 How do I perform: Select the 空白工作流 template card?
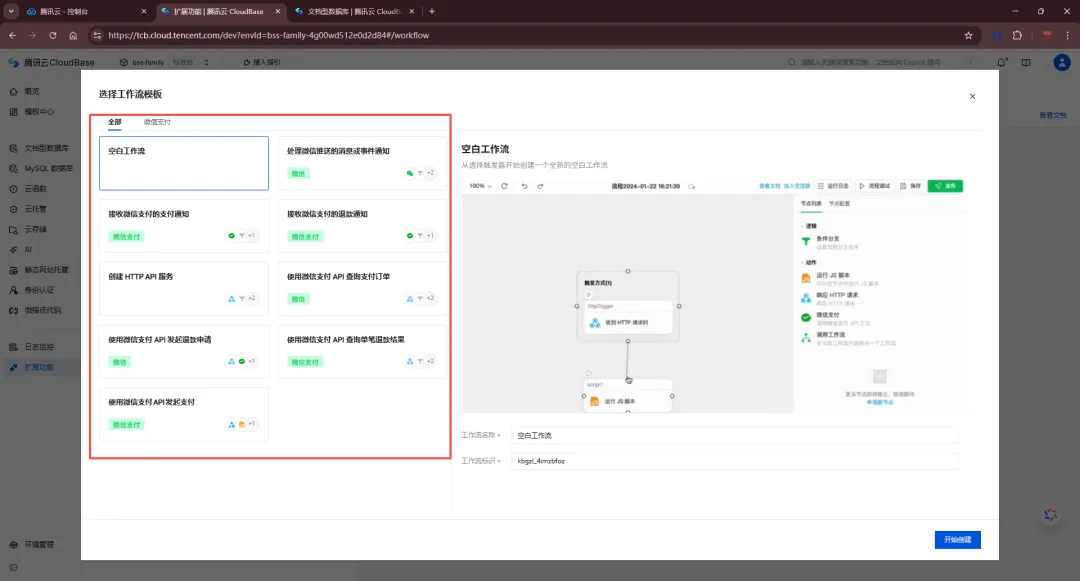pos(184,163)
